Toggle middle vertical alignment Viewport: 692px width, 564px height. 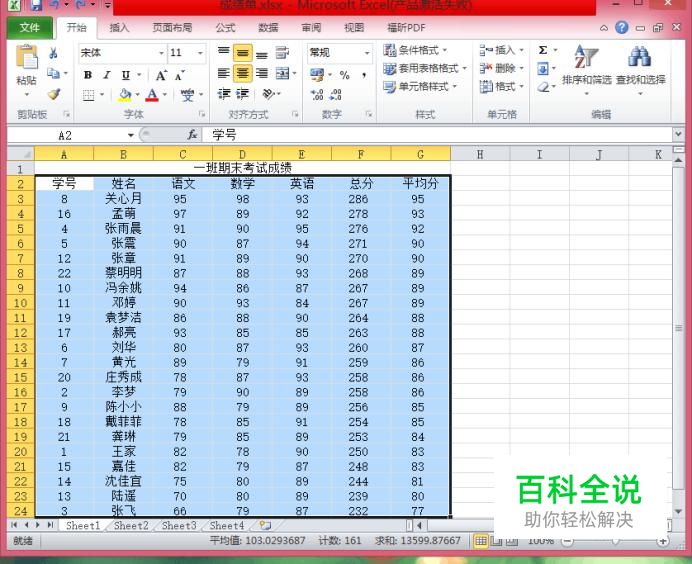tap(243, 53)
